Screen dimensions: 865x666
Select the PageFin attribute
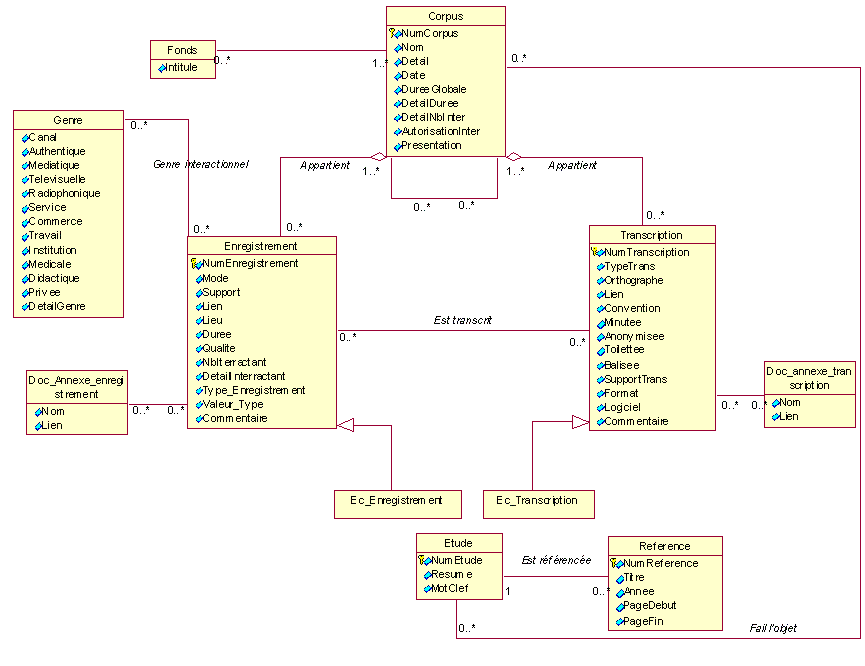click(639, 622)
